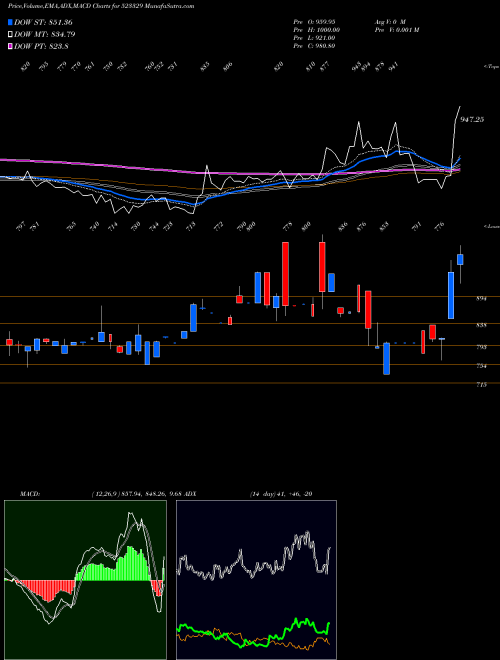
Task: Click the Pre H value 1000.00
Action: tap(316, 30)
